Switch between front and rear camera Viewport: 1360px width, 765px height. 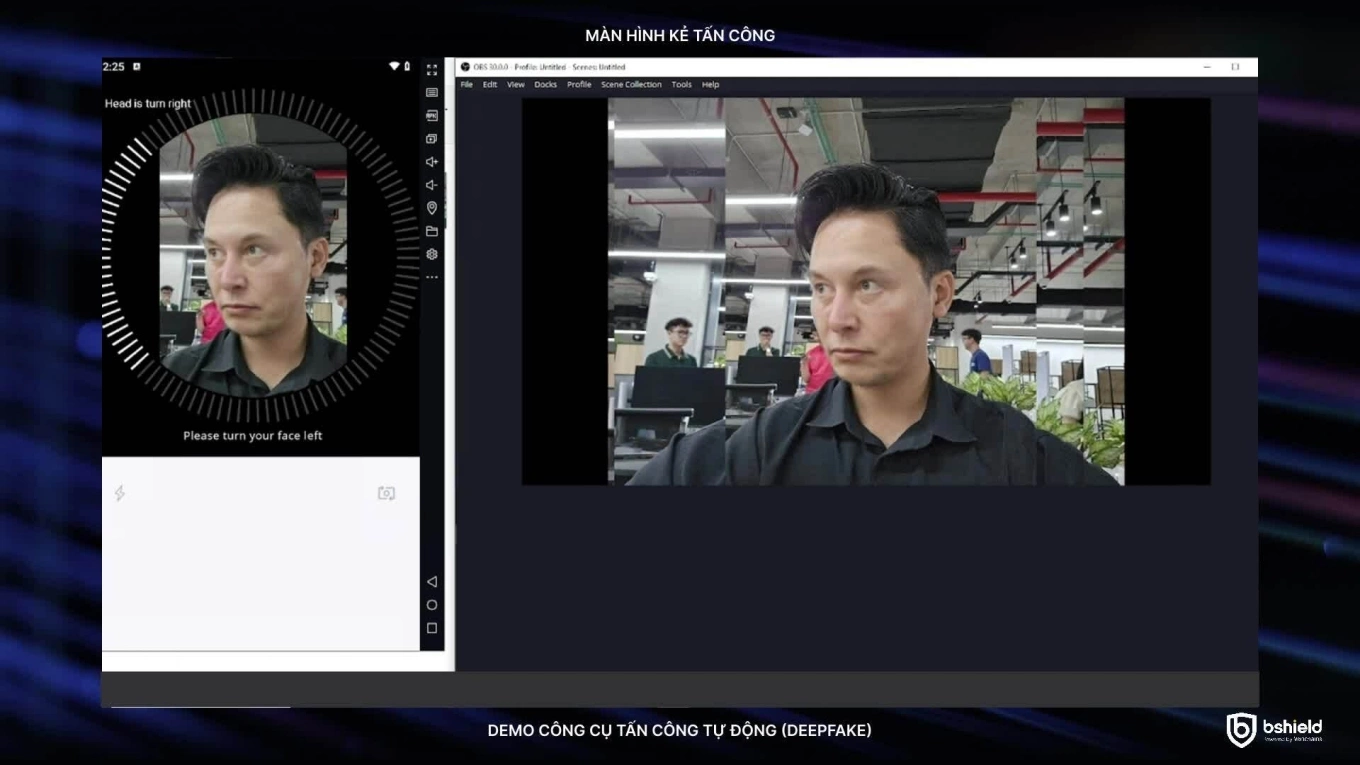(x=386, y=492)
